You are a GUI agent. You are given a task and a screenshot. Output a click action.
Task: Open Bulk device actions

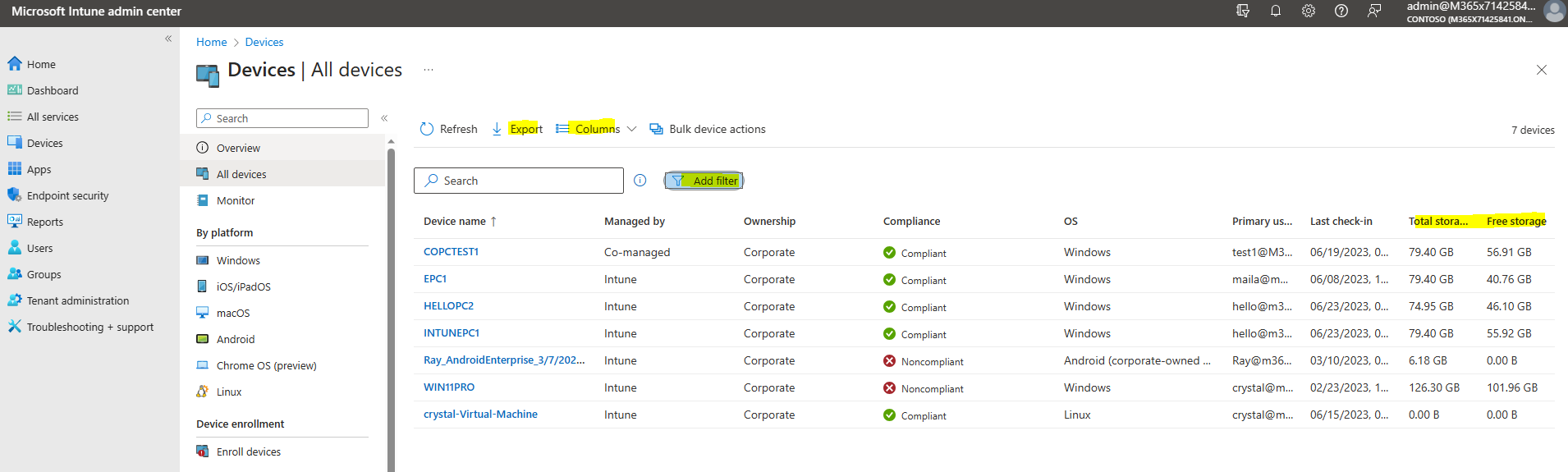coord(708,129)
